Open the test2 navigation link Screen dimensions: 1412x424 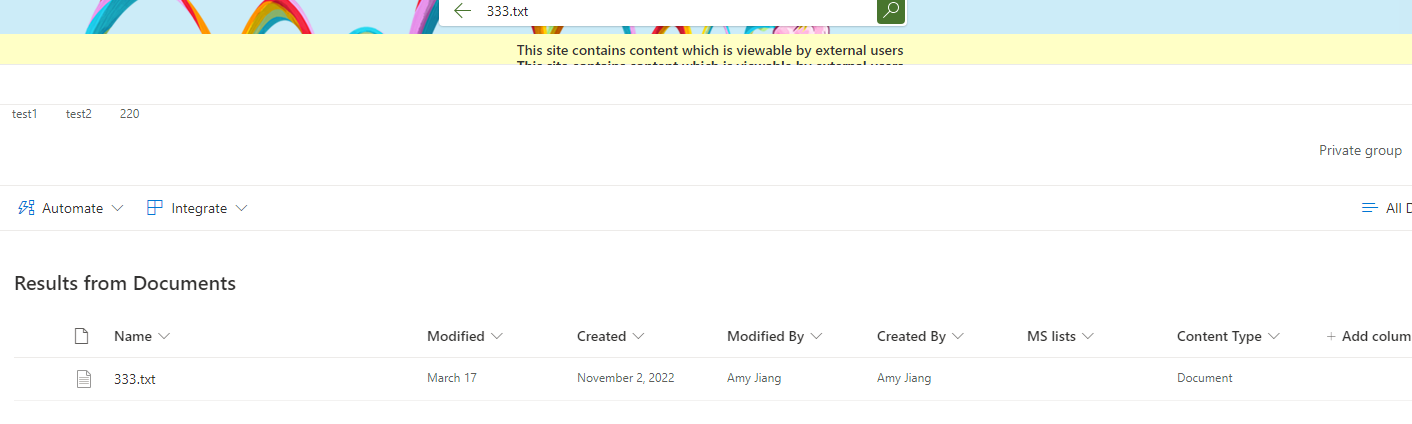tap(79, 114)
